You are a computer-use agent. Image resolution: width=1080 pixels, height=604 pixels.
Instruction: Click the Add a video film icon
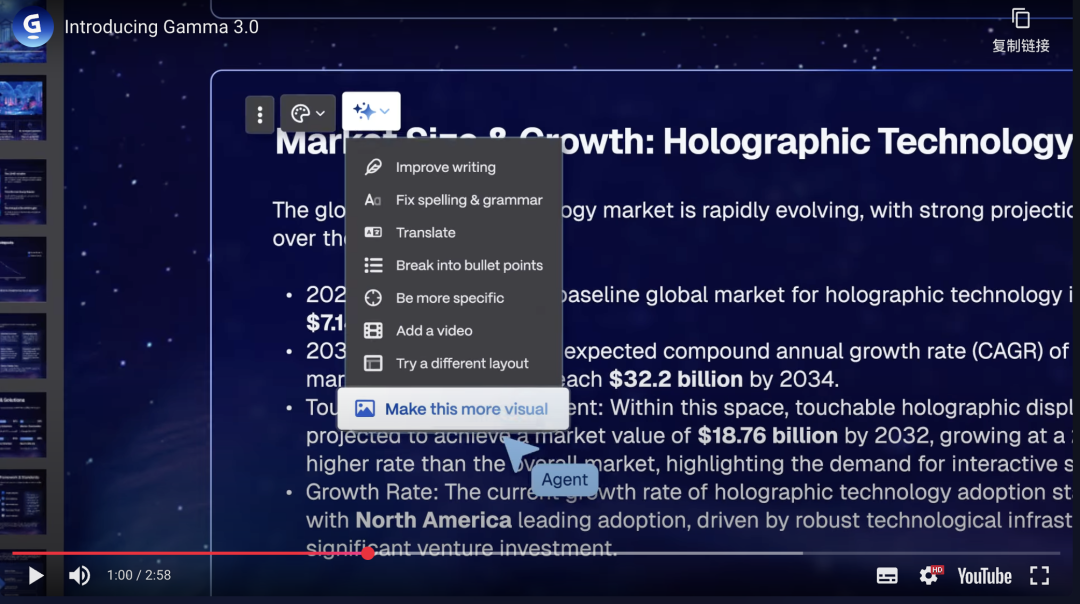click(x=373, y=330)
